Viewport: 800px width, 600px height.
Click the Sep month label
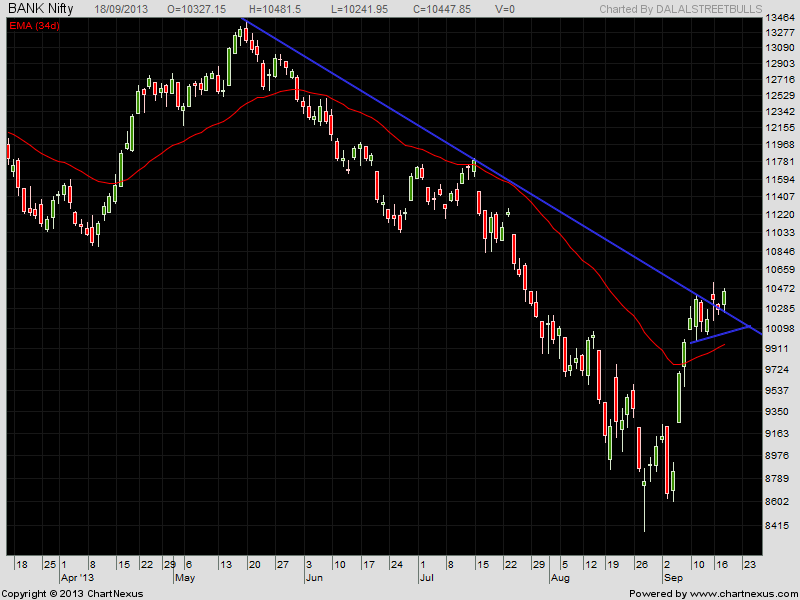(x=673, y=578)
